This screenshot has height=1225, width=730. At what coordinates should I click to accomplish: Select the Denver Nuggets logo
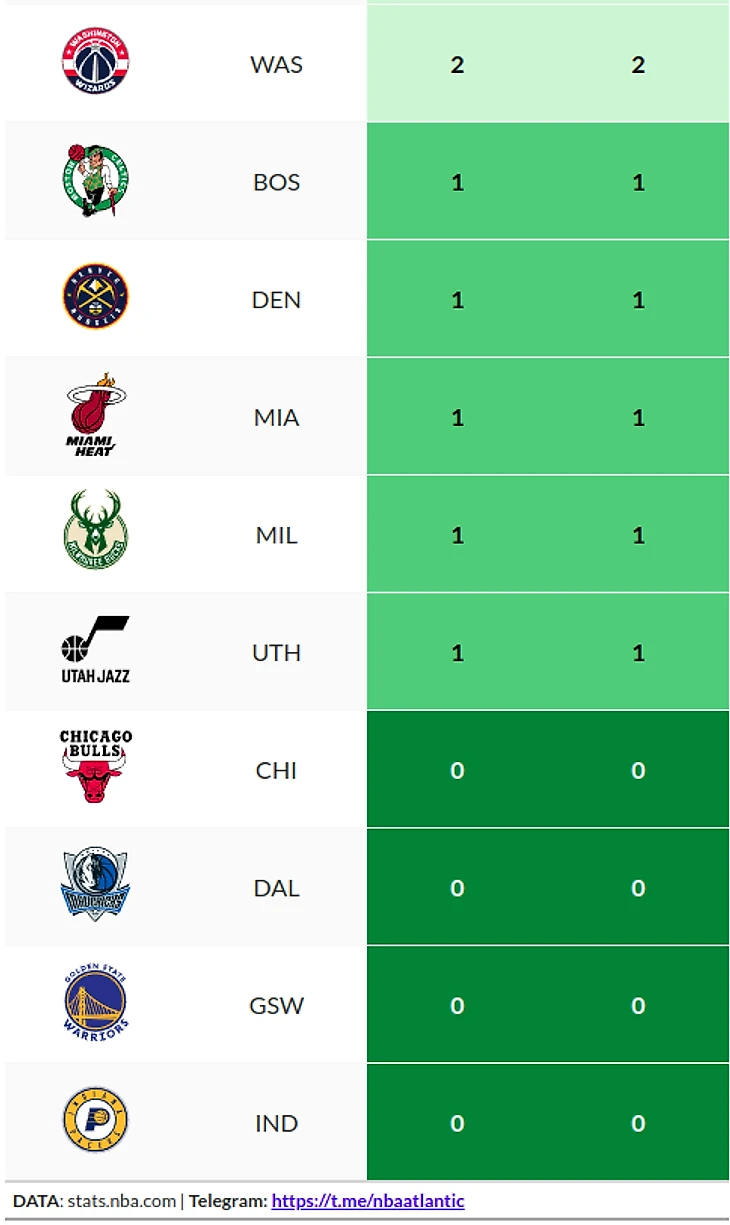point(95,297)
